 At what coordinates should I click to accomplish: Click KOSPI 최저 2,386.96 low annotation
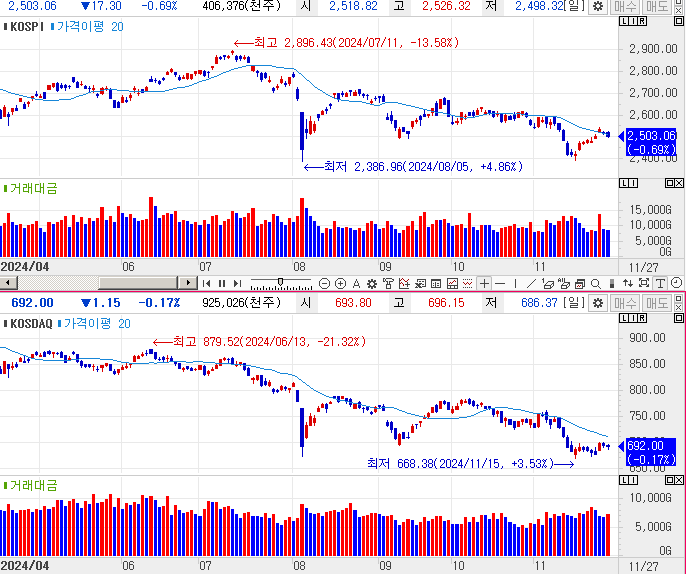[413, 167]
